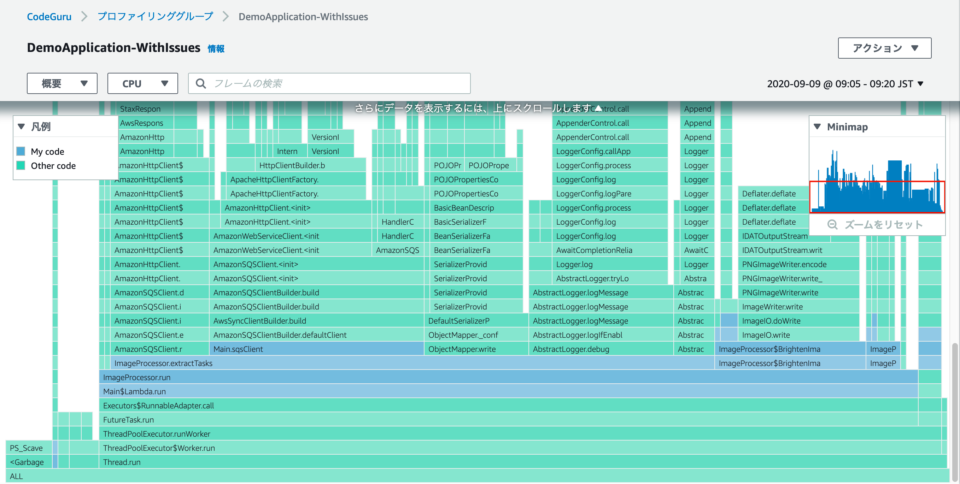Screen dimensions: 960x484
Task: Click the page vertical scrollbar
Action: (956, 410)
